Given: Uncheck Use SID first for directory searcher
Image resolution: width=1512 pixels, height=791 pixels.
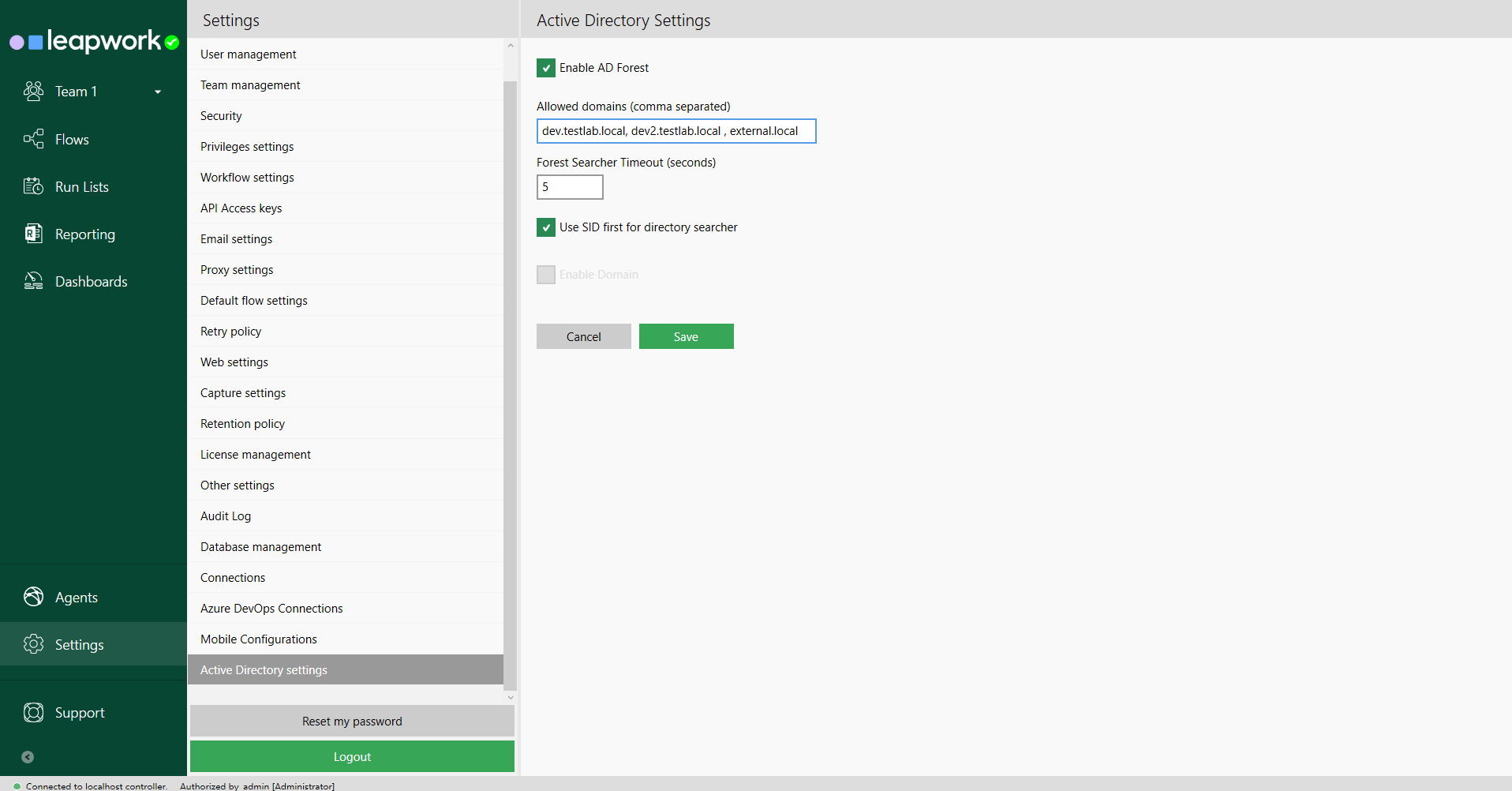Looking at the screenshot, I should coord(546,227).
